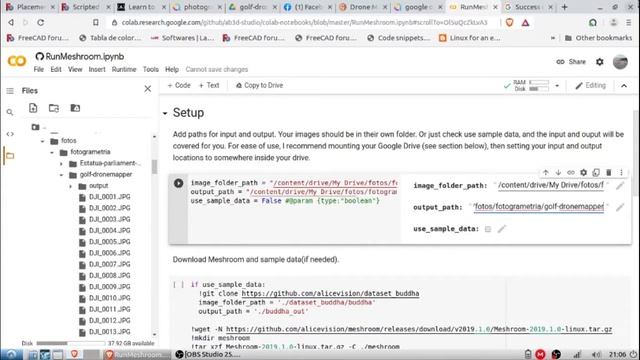Show more bookmarks overflow chevron
Screen dimensions: 640x360
[553, 38]
